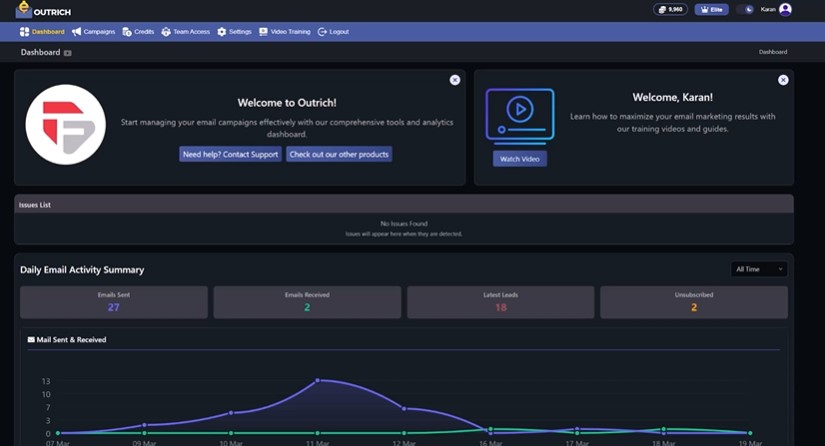Open the Settings menu item

point(234,32)
